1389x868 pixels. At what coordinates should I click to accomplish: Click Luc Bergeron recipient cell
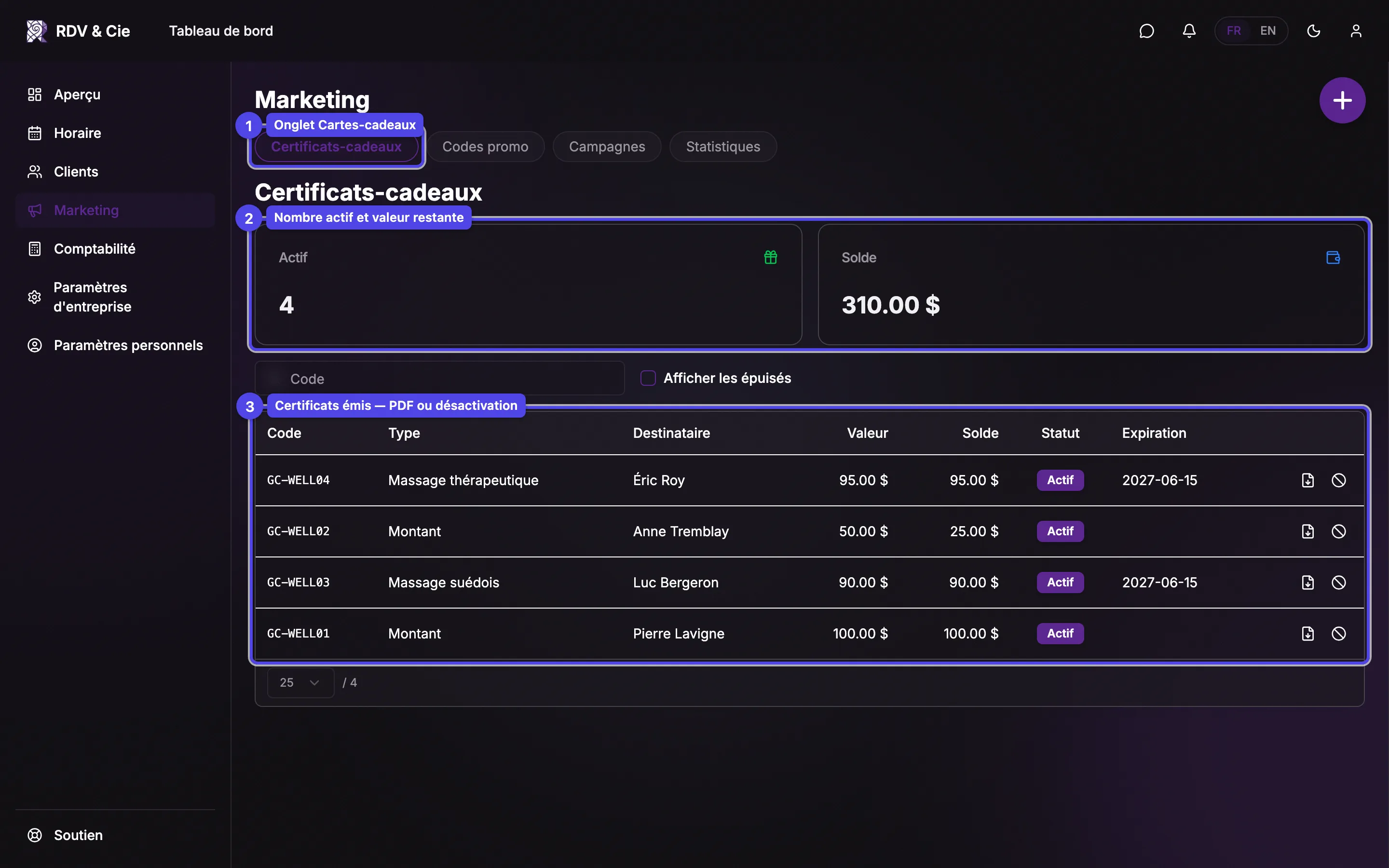pyautogui.click(x=676, y=583)
